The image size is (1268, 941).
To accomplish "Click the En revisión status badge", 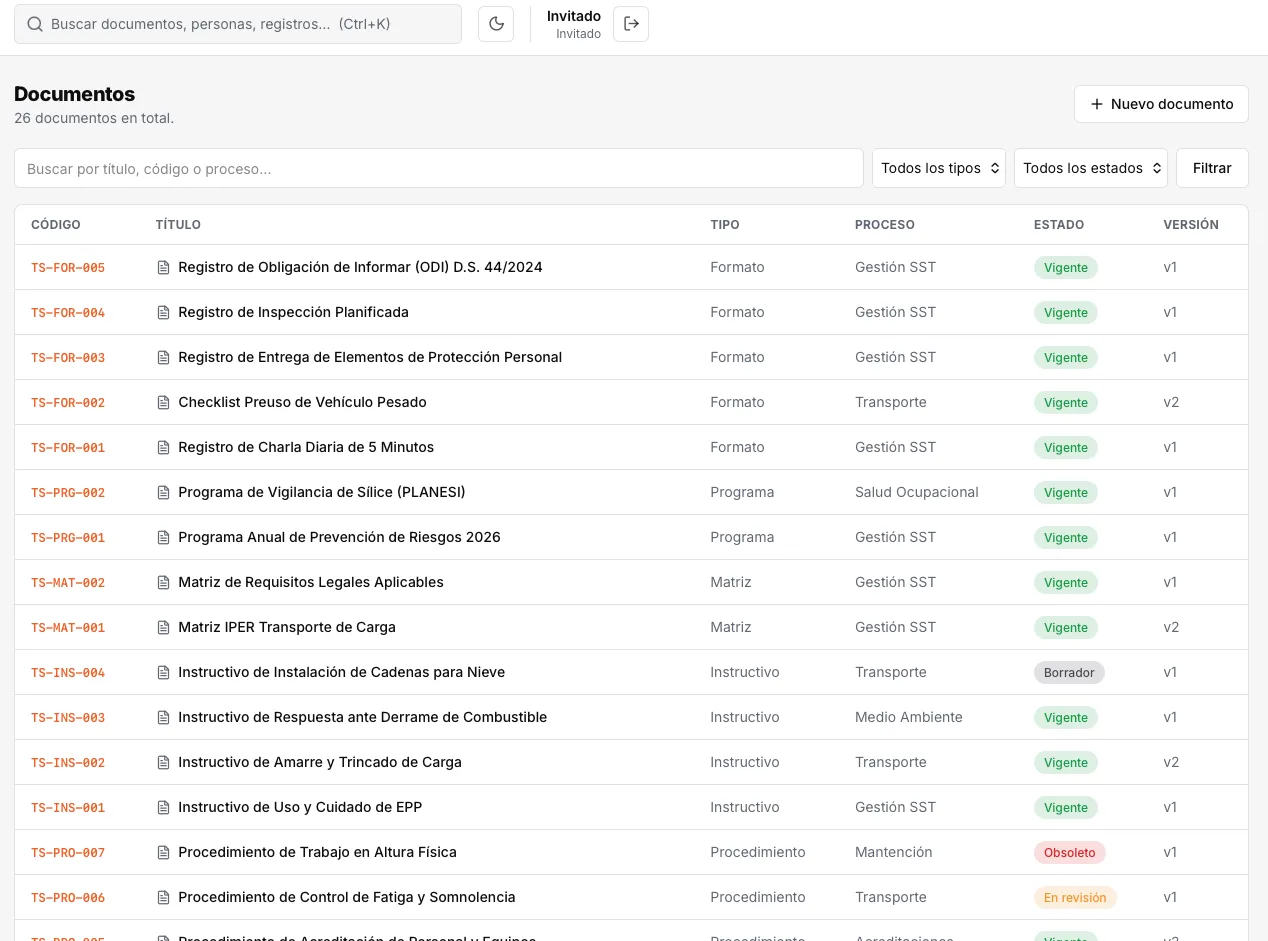I will coord(1075,897).
